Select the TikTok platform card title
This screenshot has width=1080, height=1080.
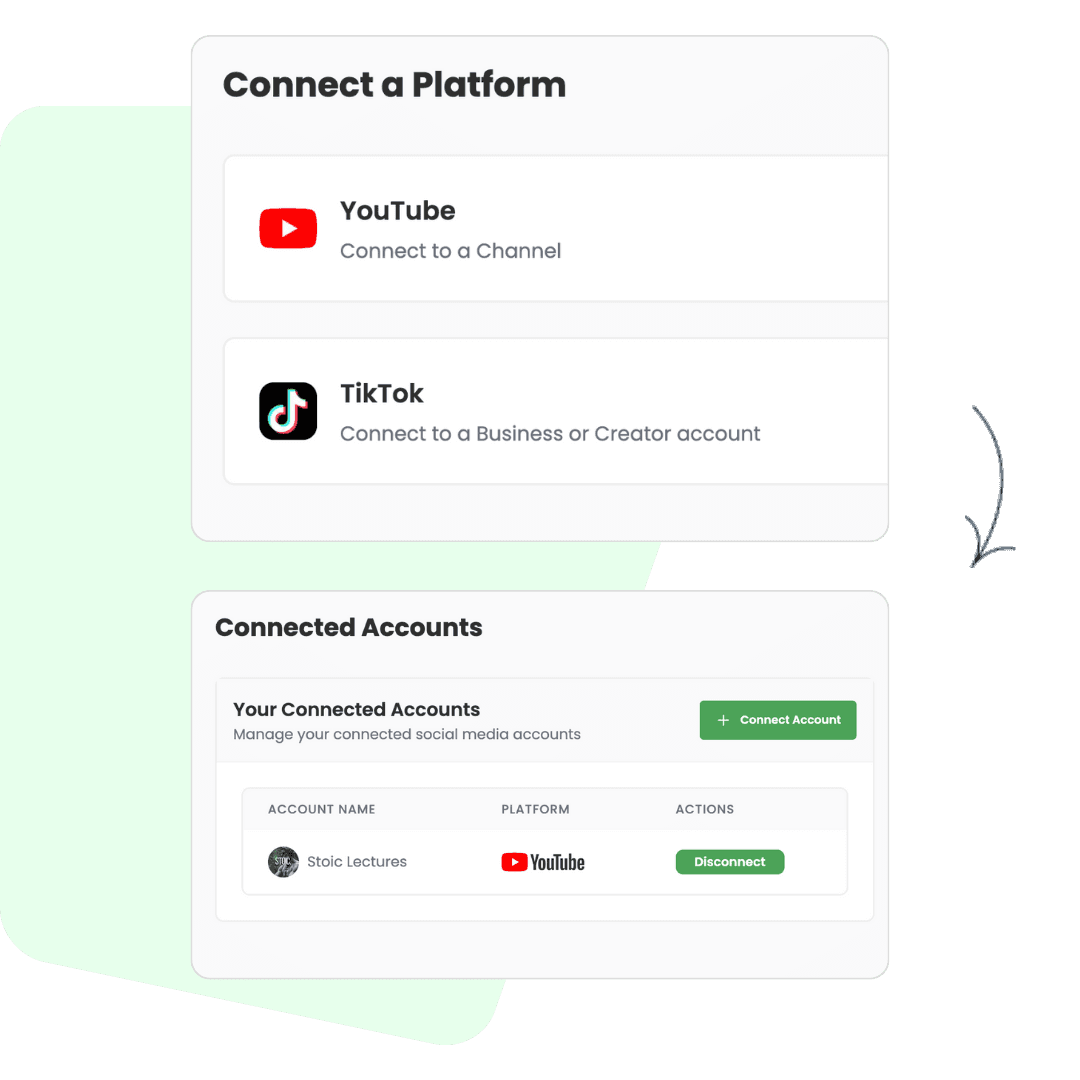click(x=382, y=394)
